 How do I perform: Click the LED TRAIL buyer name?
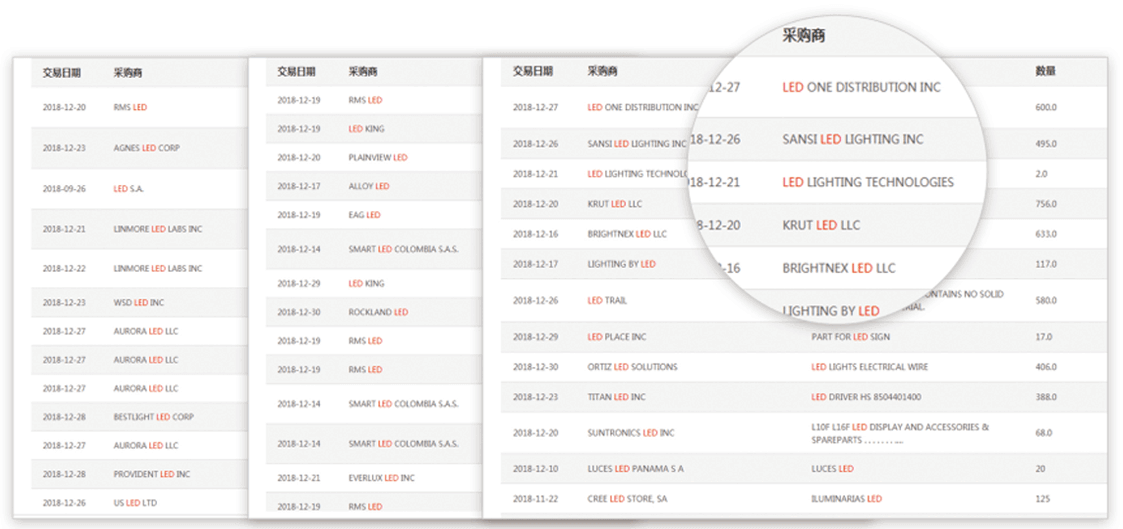607,300
